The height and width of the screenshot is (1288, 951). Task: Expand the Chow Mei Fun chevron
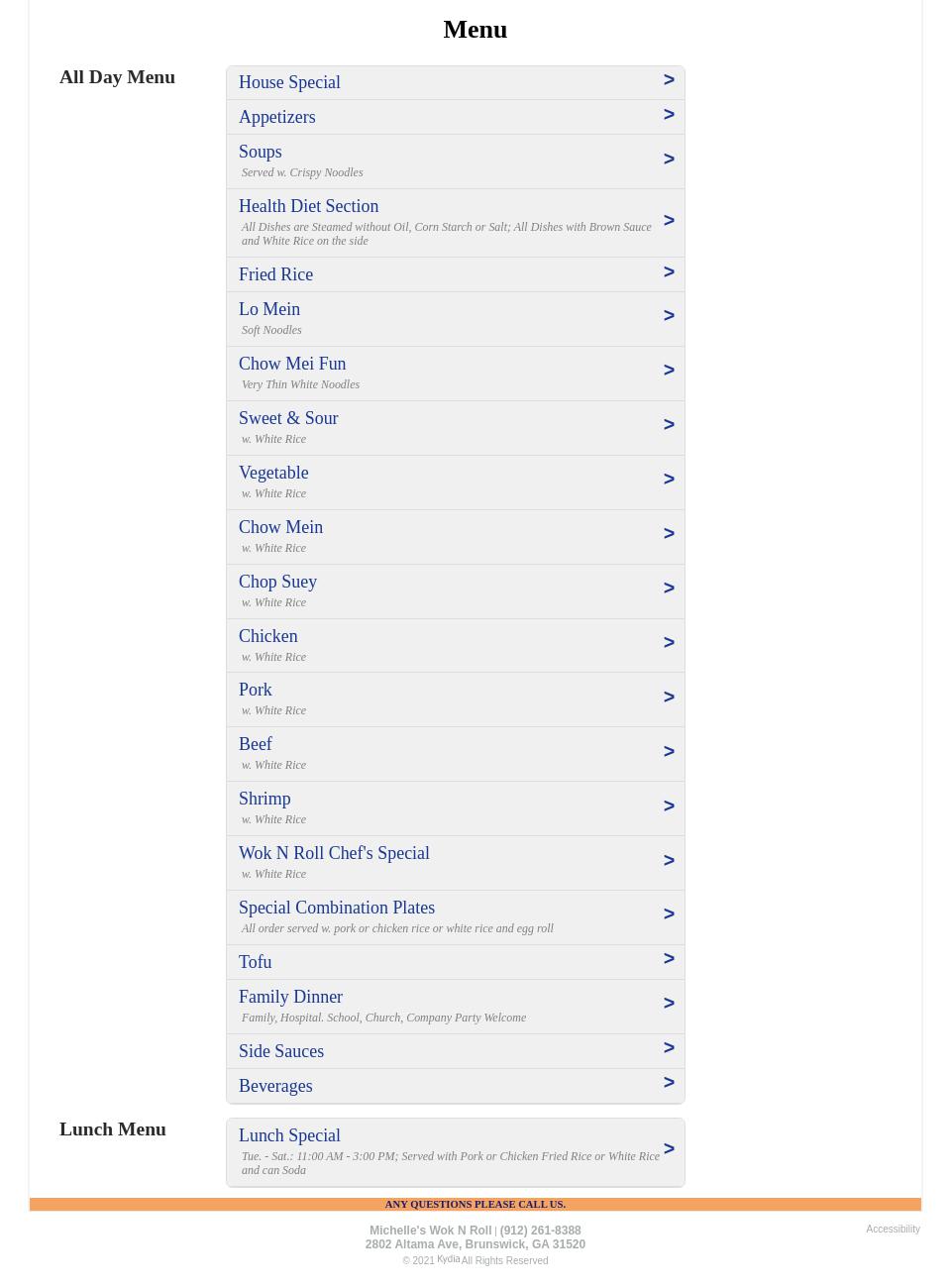pyautogui.click(x=669, y=371)
